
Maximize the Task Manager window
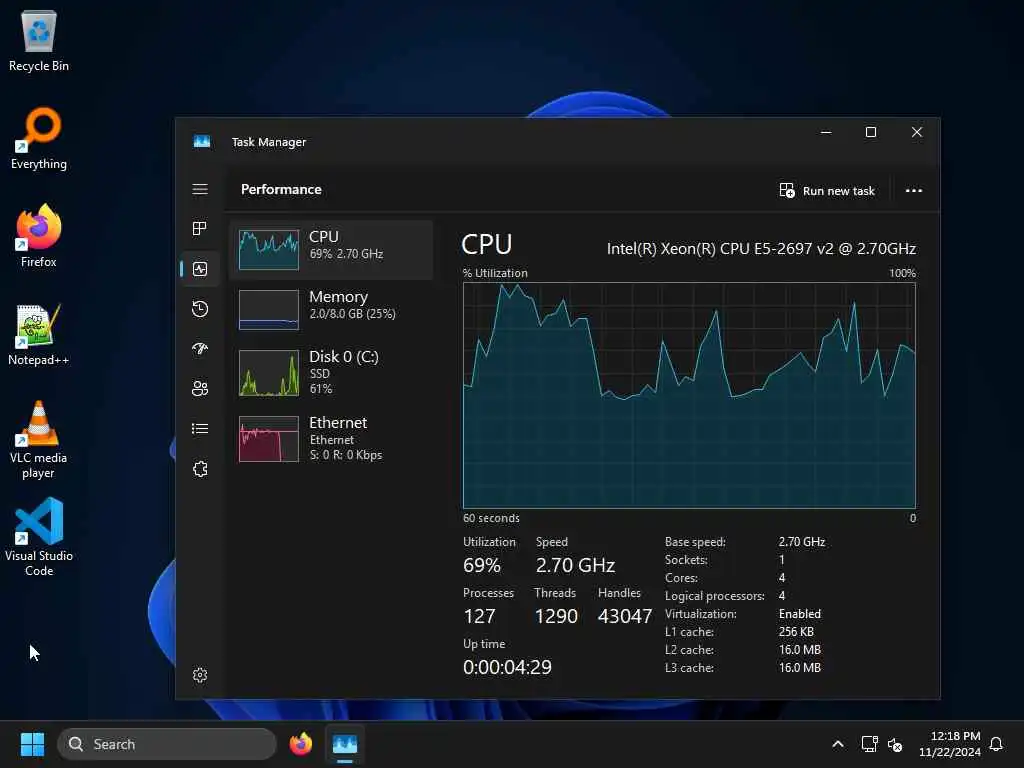[x=871, y=132]
